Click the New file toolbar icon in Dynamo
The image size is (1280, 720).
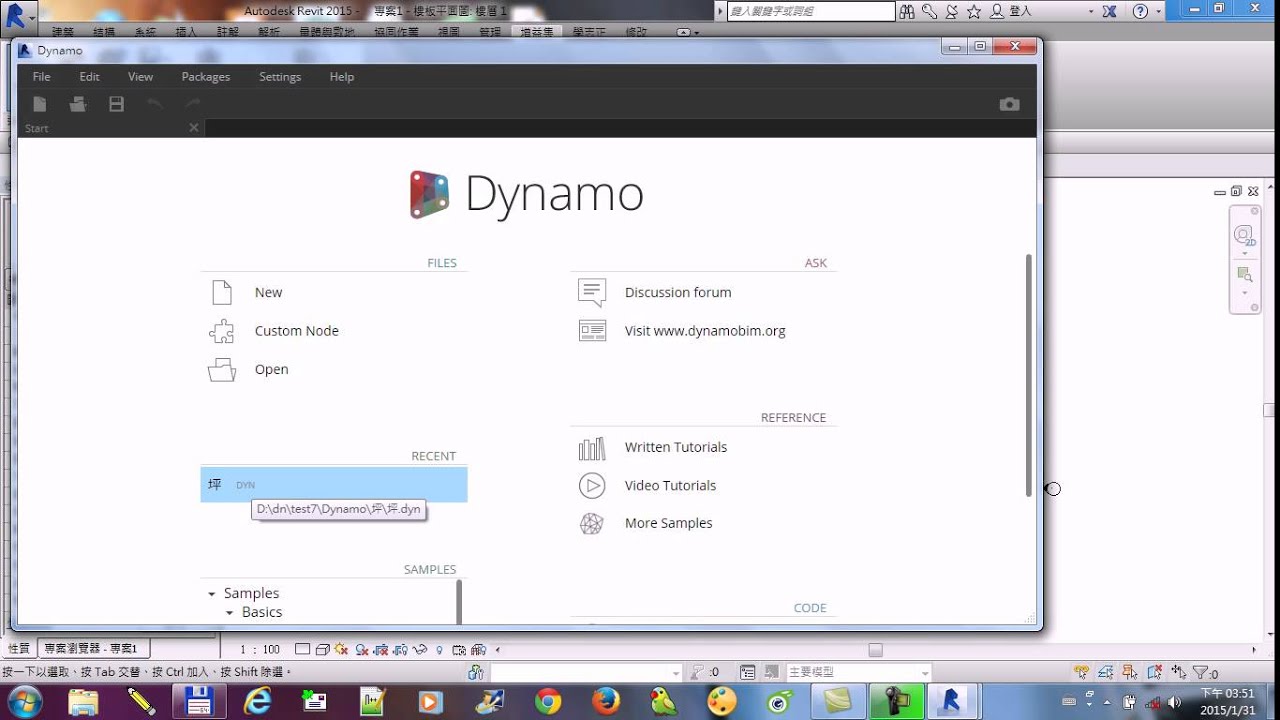(40, 104)
